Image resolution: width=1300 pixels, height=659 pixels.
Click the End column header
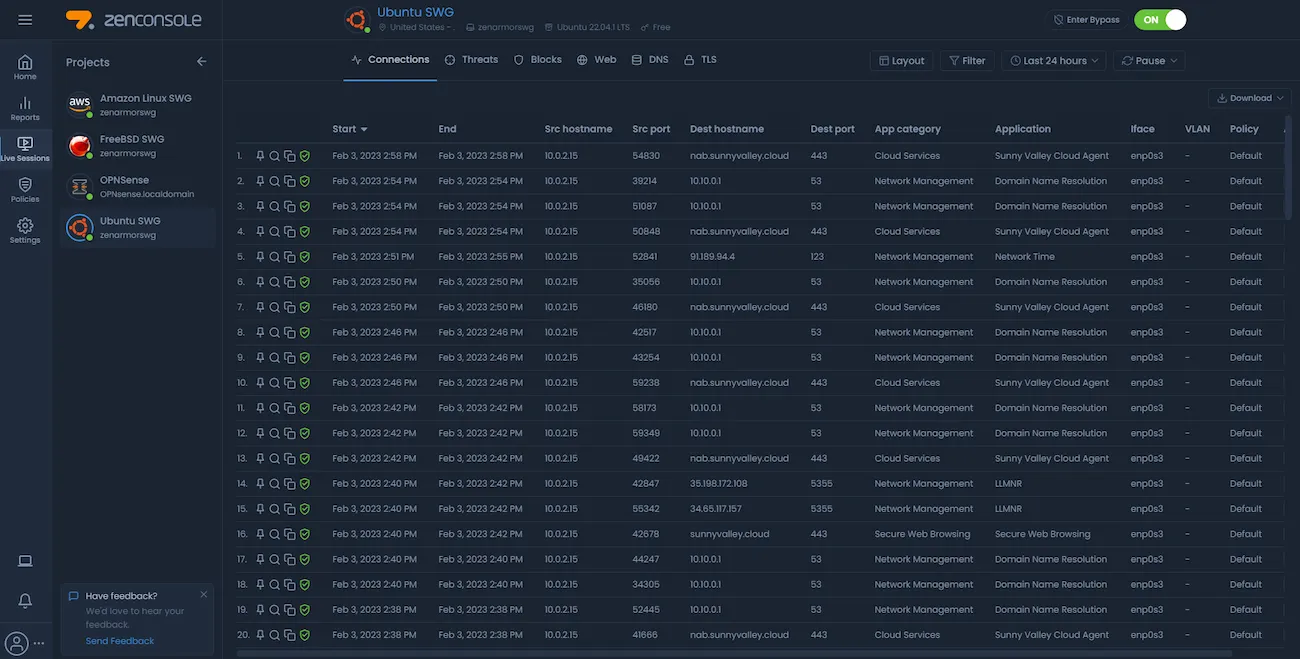(447, 129)
